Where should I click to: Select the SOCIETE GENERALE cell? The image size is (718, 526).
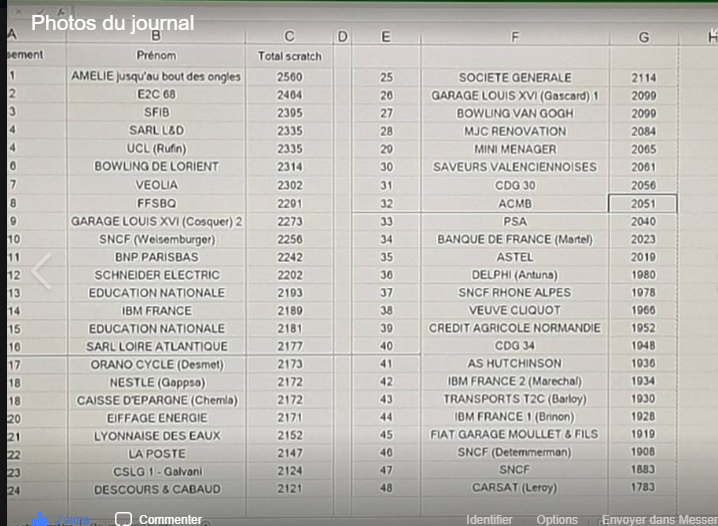click(x=515, y=77)
